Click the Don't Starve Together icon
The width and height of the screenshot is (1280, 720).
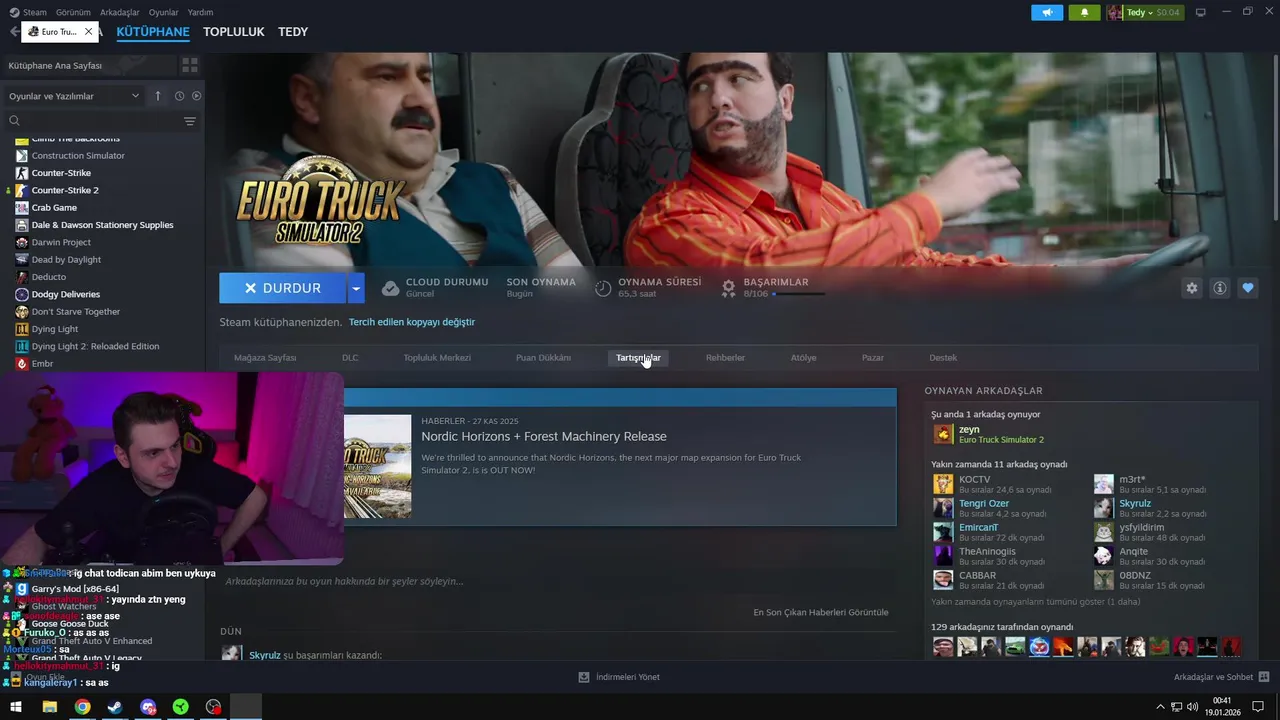point(22,312)
